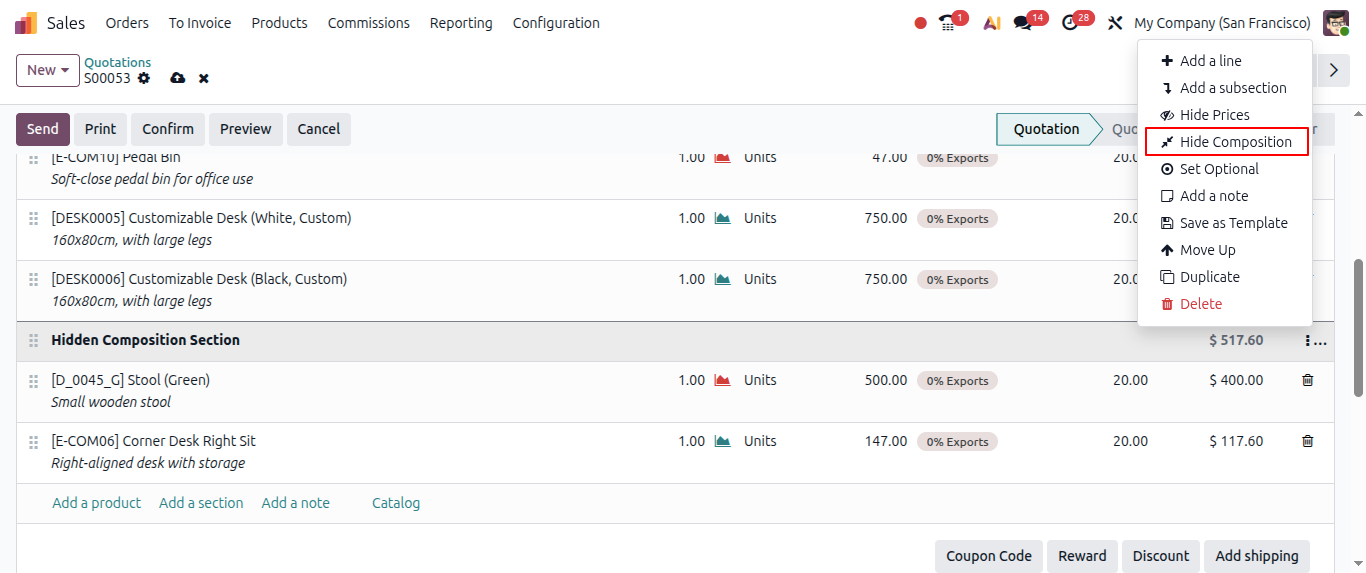This screenshot has width=1366, height=573.
Task: Open Units field of Pedal Bin line
Action: [x=760, y=158]
